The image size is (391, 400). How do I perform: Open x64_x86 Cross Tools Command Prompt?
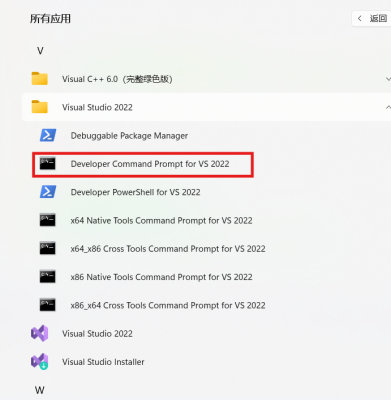[168, 249]
